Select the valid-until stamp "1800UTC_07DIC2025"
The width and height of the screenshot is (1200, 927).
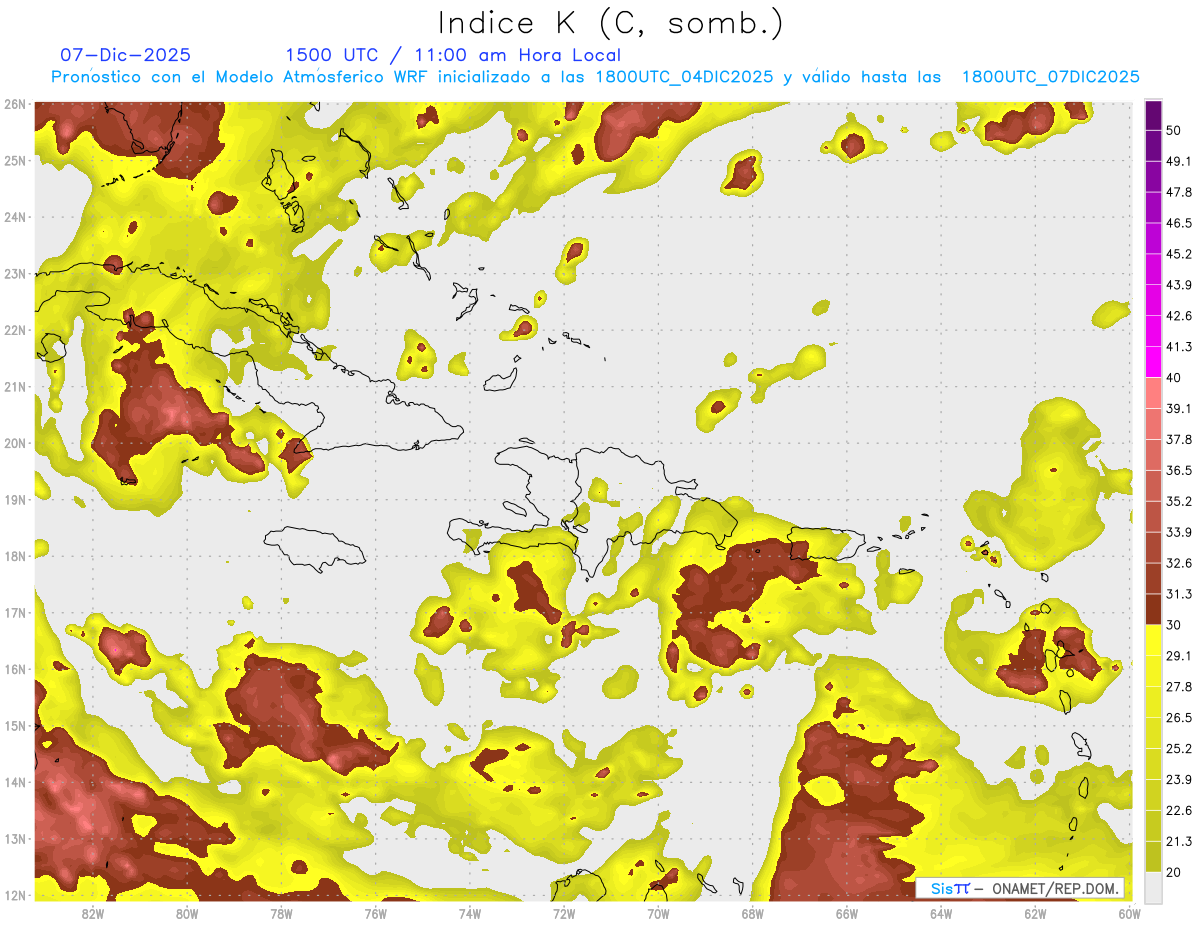[x=1050, y=77]
